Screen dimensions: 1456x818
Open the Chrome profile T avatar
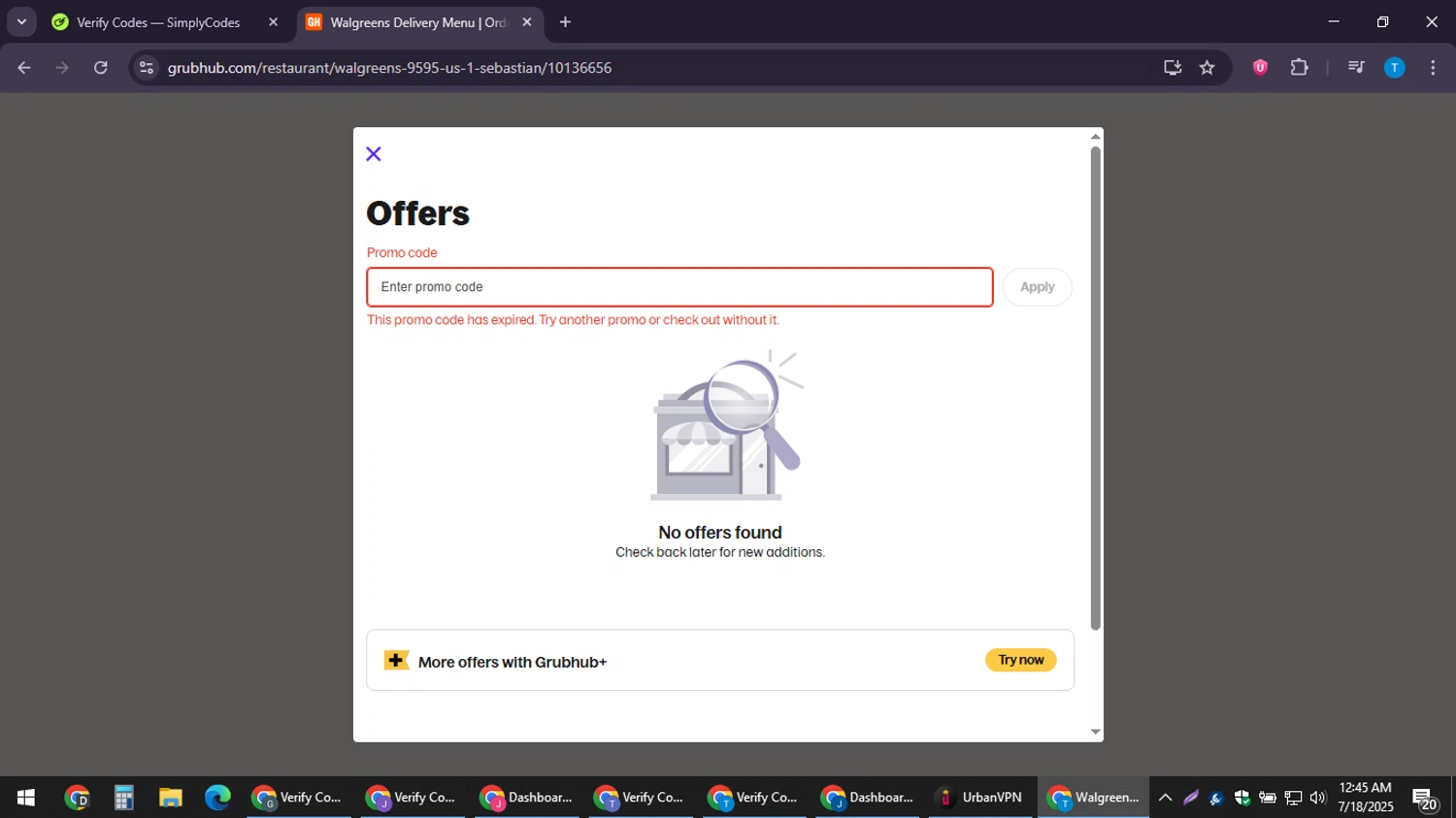point(1394,68)
